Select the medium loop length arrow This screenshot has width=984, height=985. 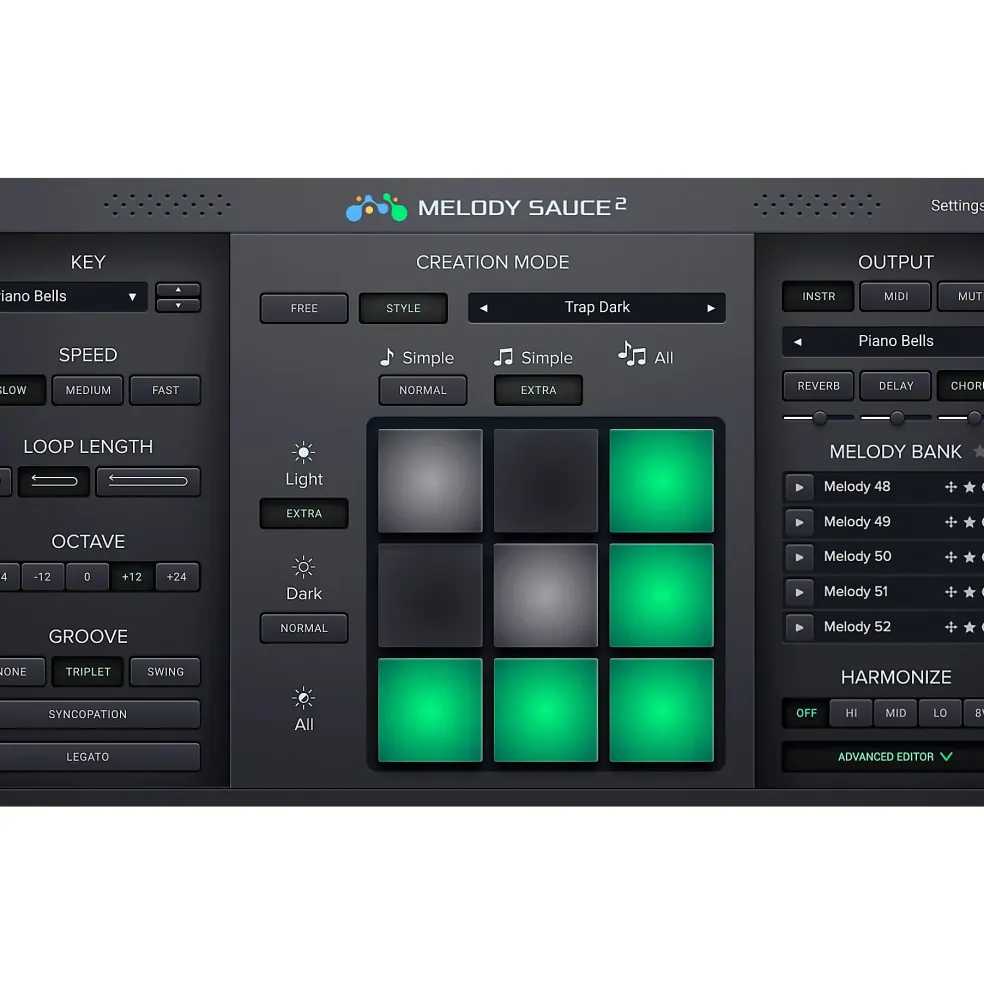(54, 482)
